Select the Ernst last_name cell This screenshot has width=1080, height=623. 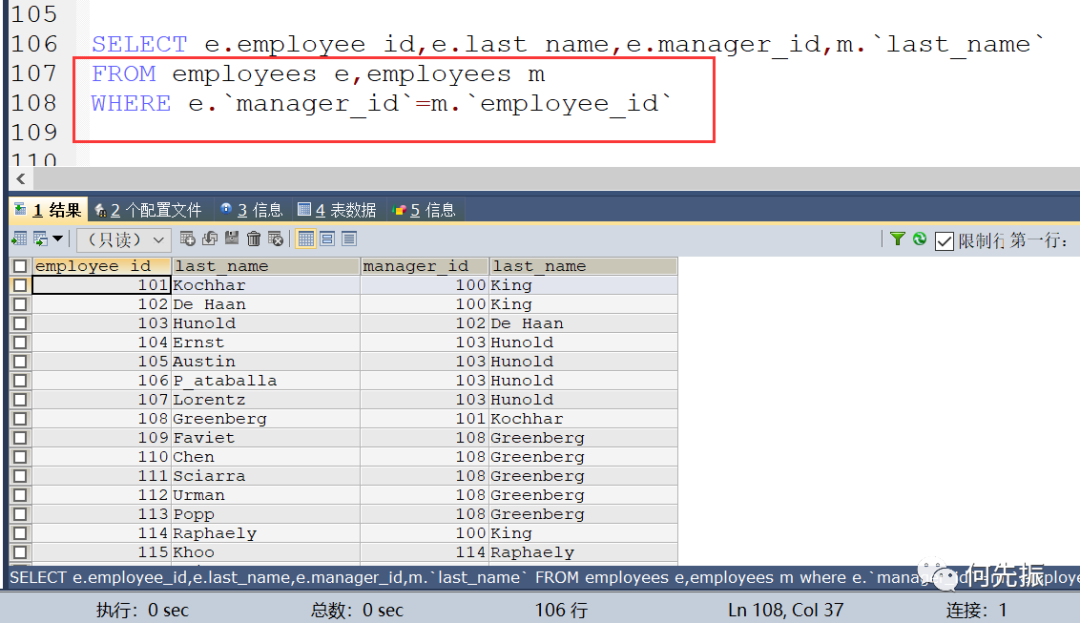[265, 342]
